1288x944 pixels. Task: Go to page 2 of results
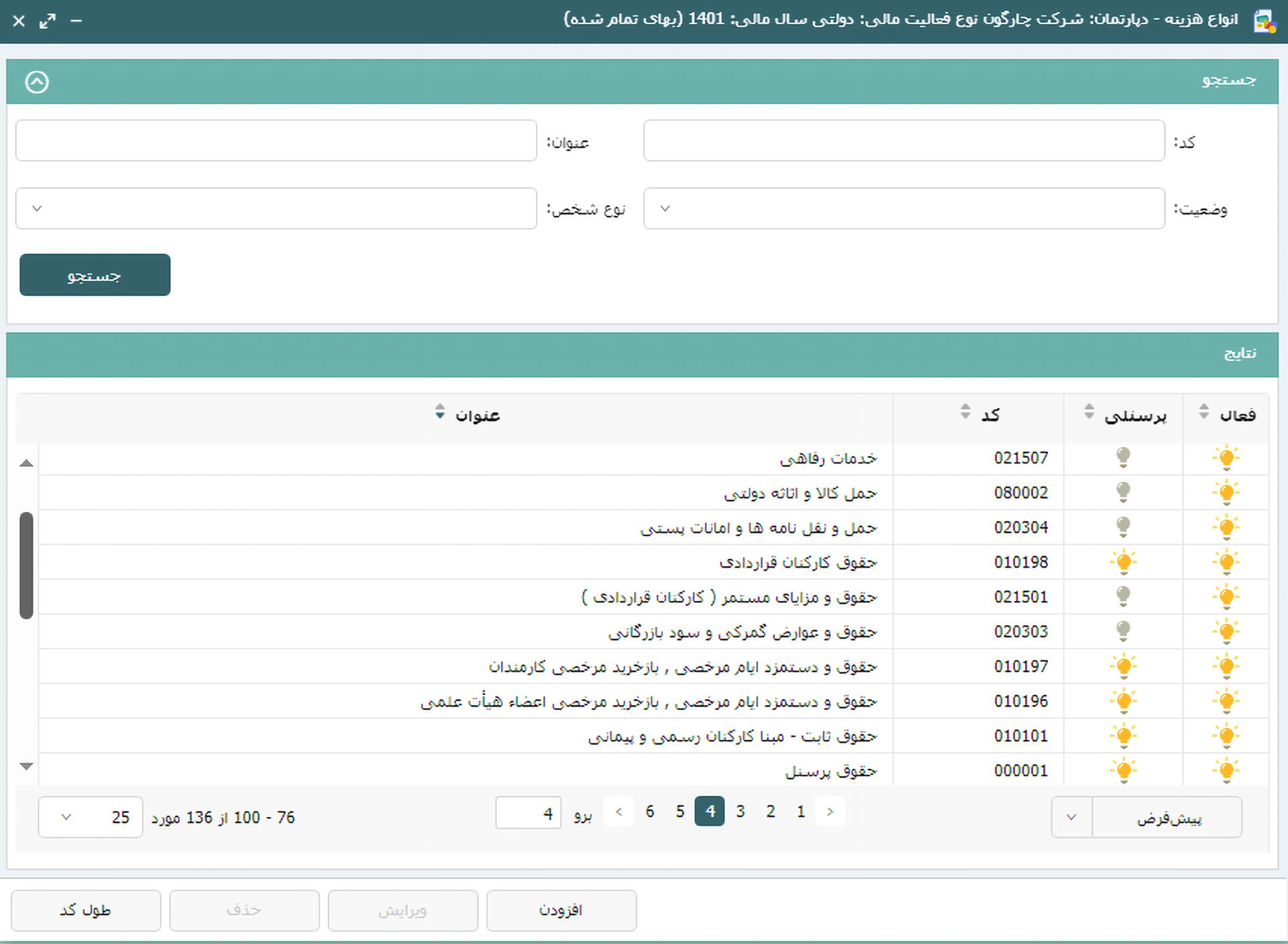770,812
